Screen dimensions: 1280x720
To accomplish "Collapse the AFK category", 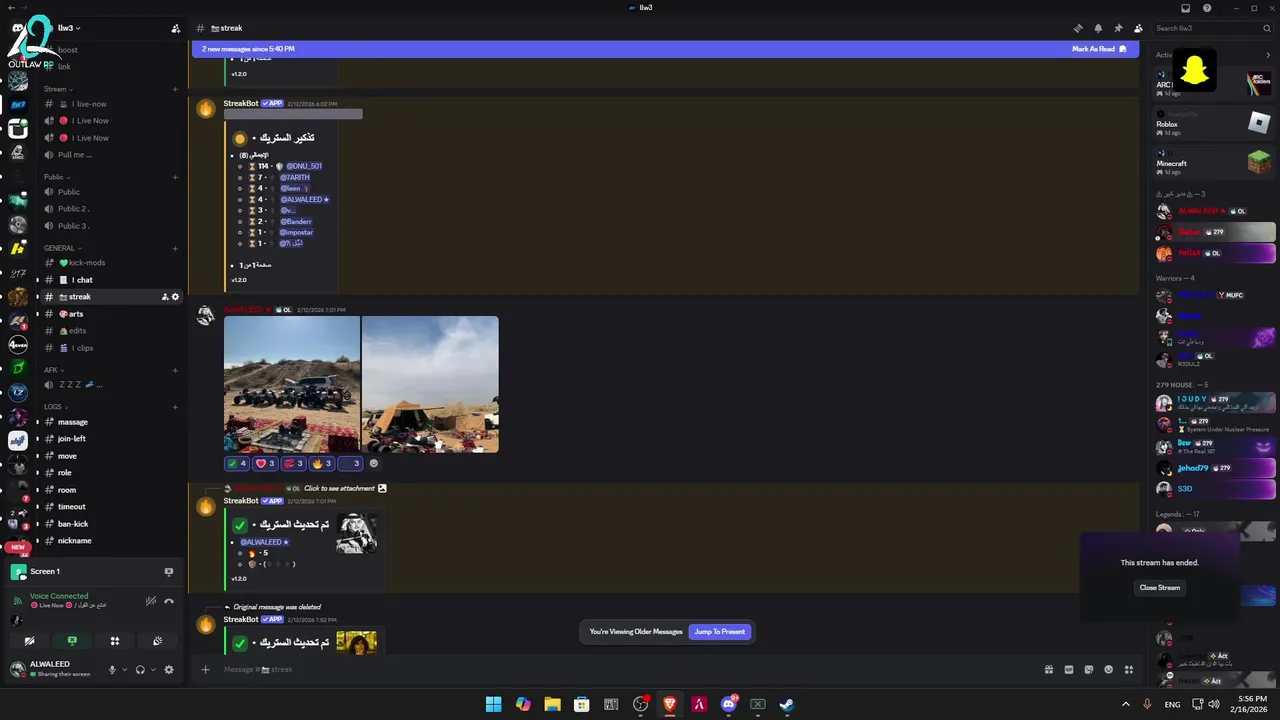I will click(54, 370).
